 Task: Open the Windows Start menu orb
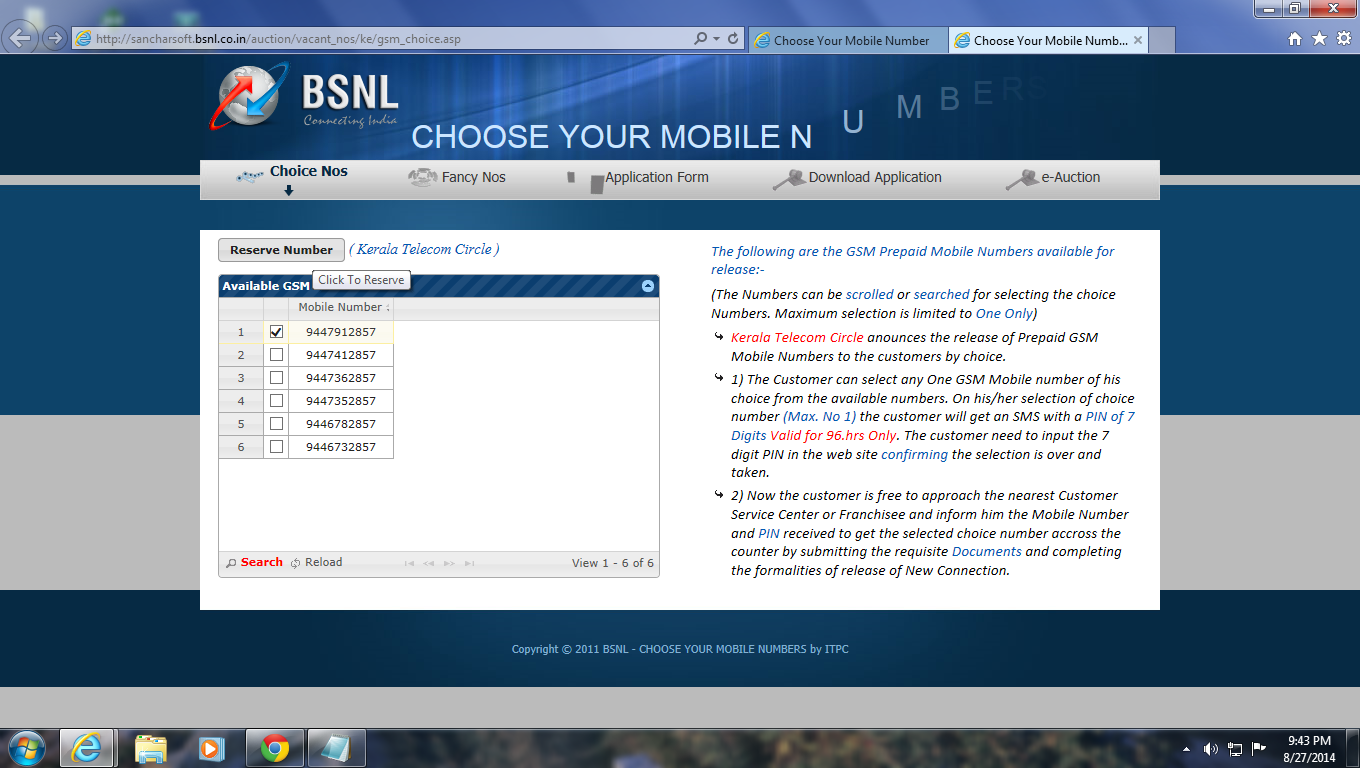pos(25,748)
